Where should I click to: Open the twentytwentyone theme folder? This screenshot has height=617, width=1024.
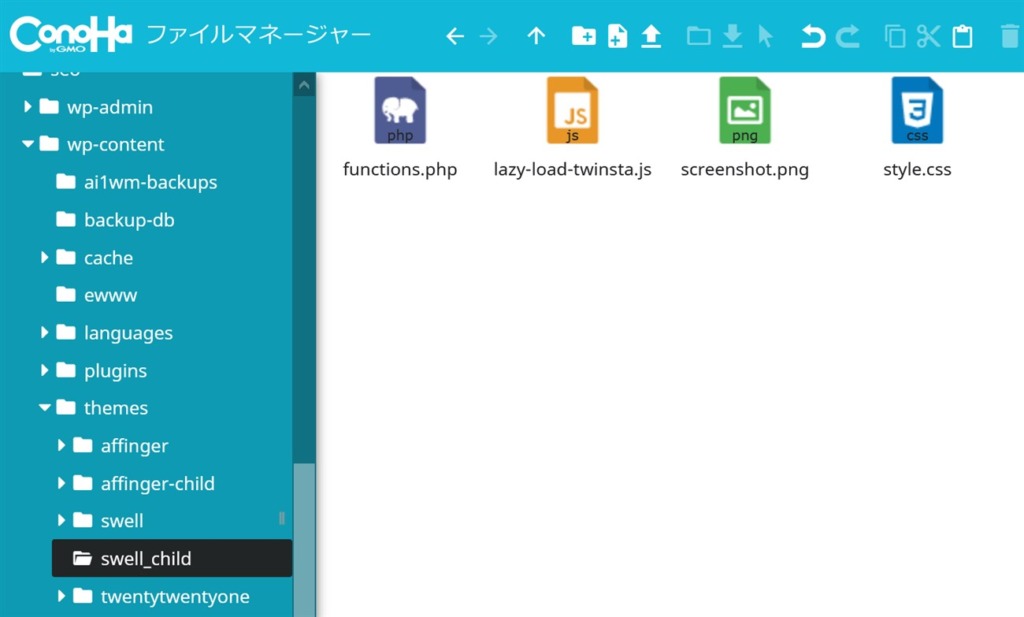click(161, 595)
